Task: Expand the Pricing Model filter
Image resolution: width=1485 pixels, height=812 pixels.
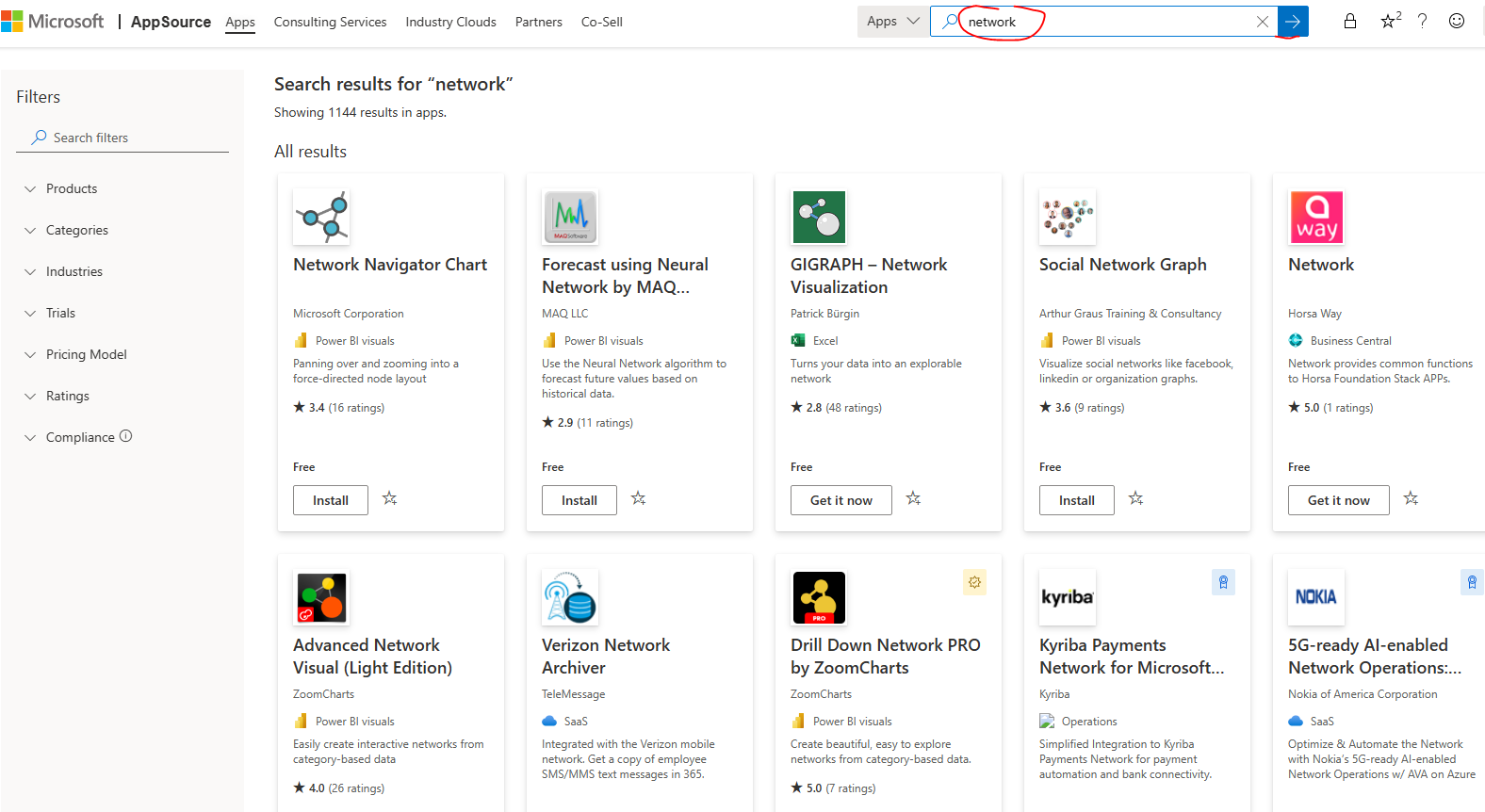Action: tap(75, 354)
